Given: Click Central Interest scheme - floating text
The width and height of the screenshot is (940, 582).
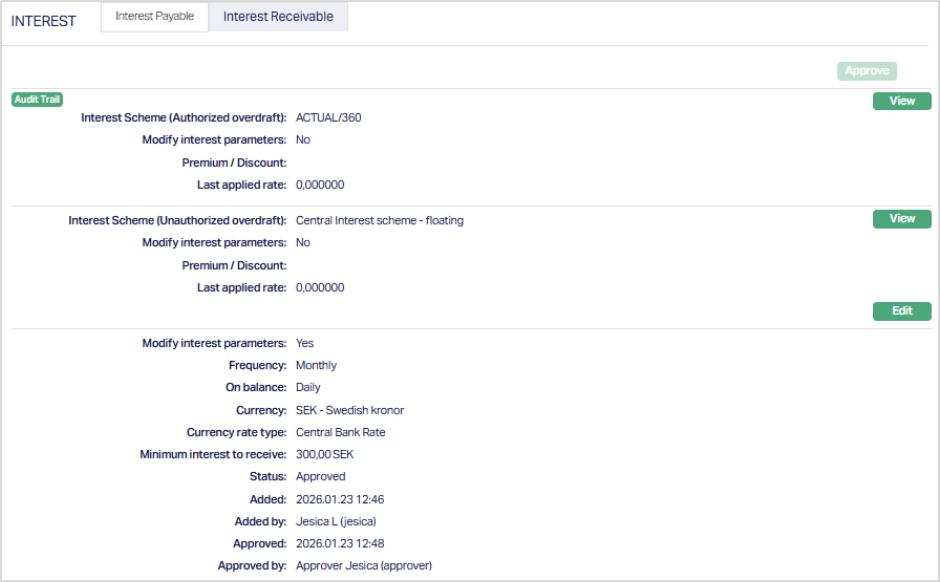Looking at the screenshot, I should [x=379, y=220].
